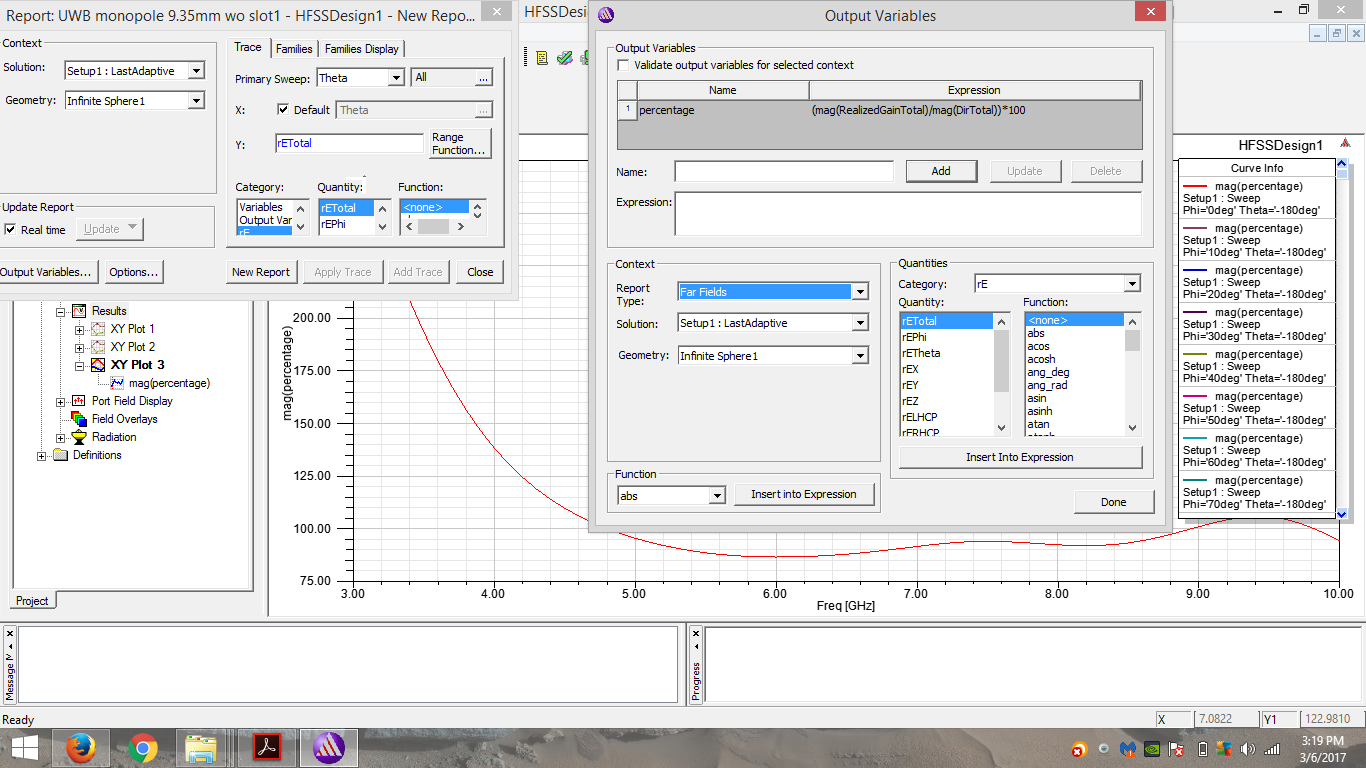Click the HFSS icon in Output Variables title bar
This screenshot has height=768, width=1366.
pyautogui.click(x=605, y=15)
